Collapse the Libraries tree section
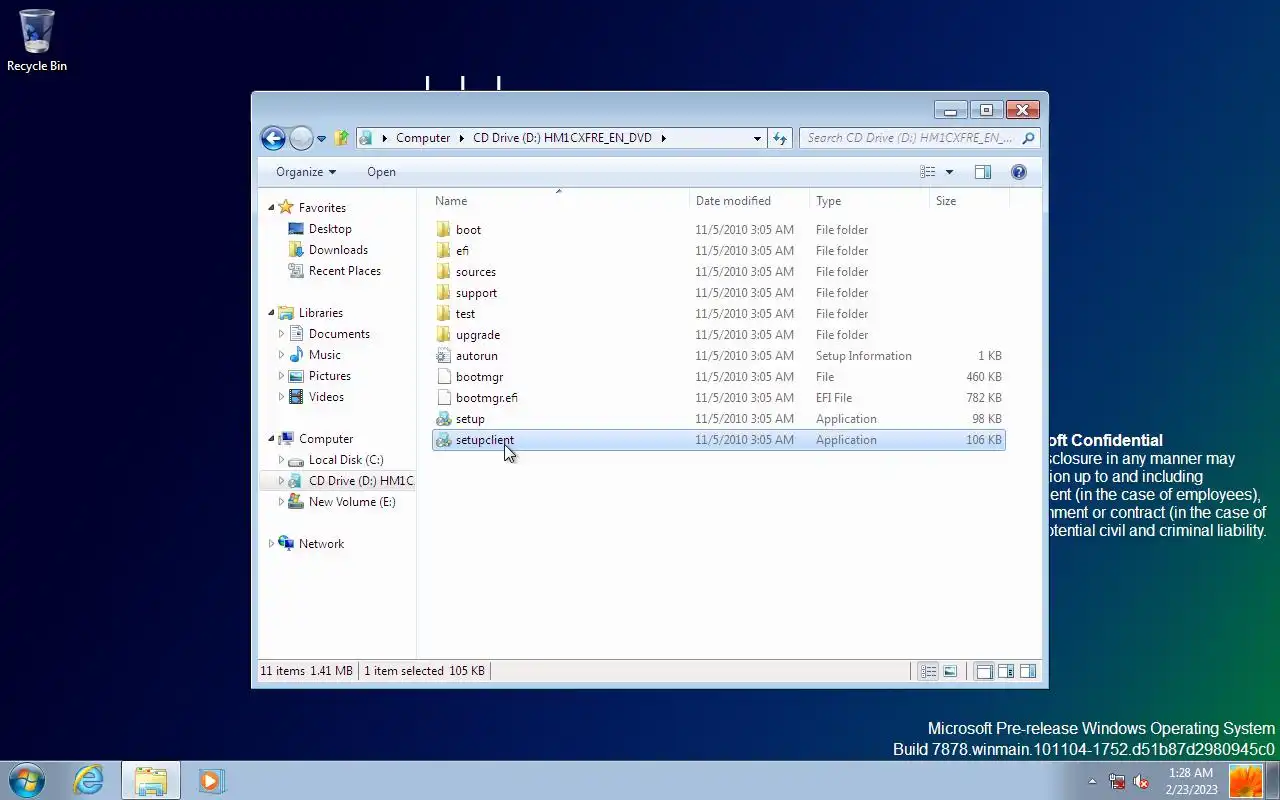 pyautogui.click(x=271, y=313)
